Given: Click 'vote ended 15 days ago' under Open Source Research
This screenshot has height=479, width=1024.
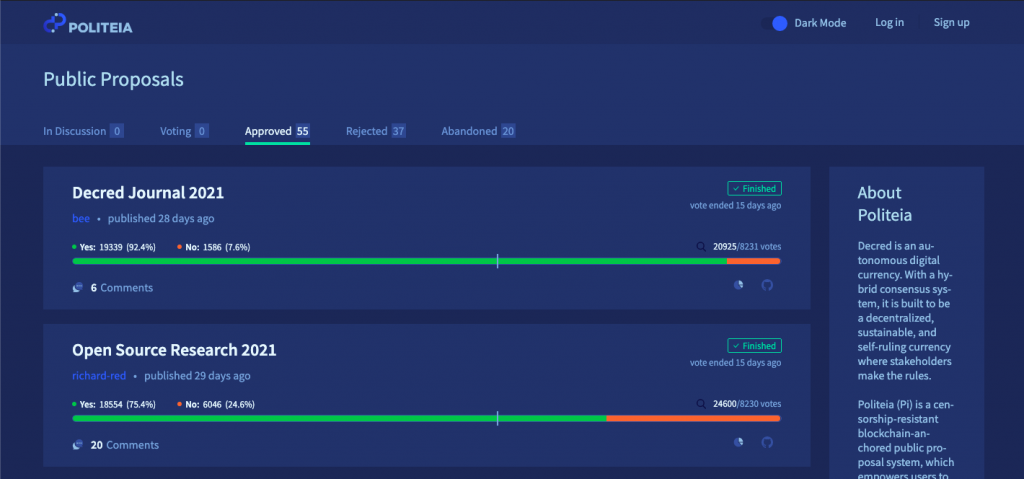Looking at the screenshot, I should [735, 363].
